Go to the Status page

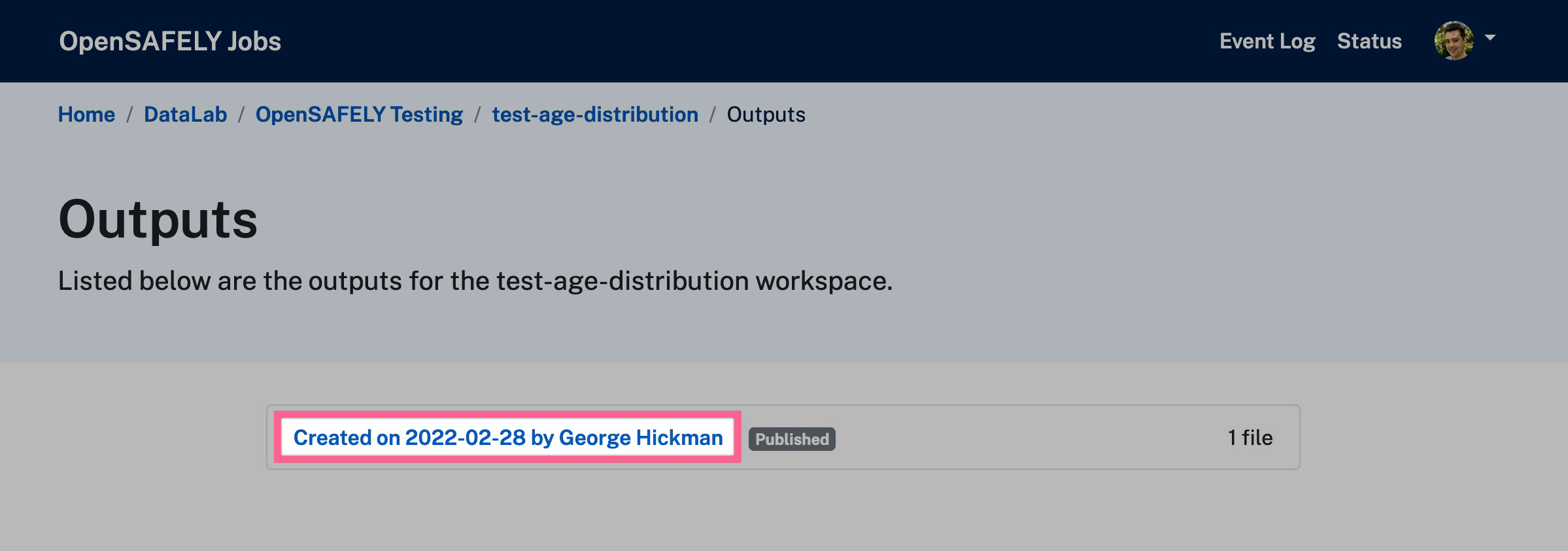coord(1369,41)
